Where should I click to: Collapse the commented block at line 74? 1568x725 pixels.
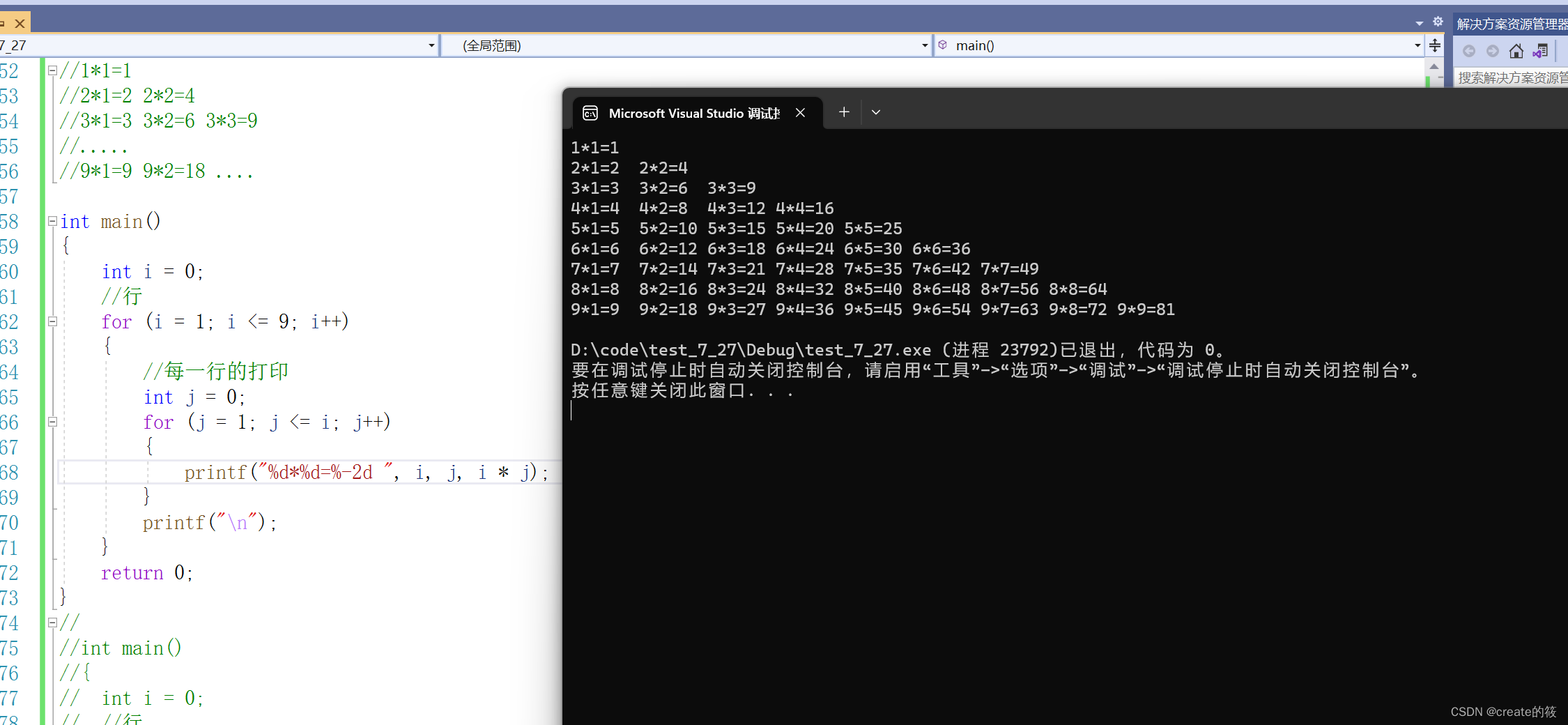pyautogui.click(x=52, y=623)
